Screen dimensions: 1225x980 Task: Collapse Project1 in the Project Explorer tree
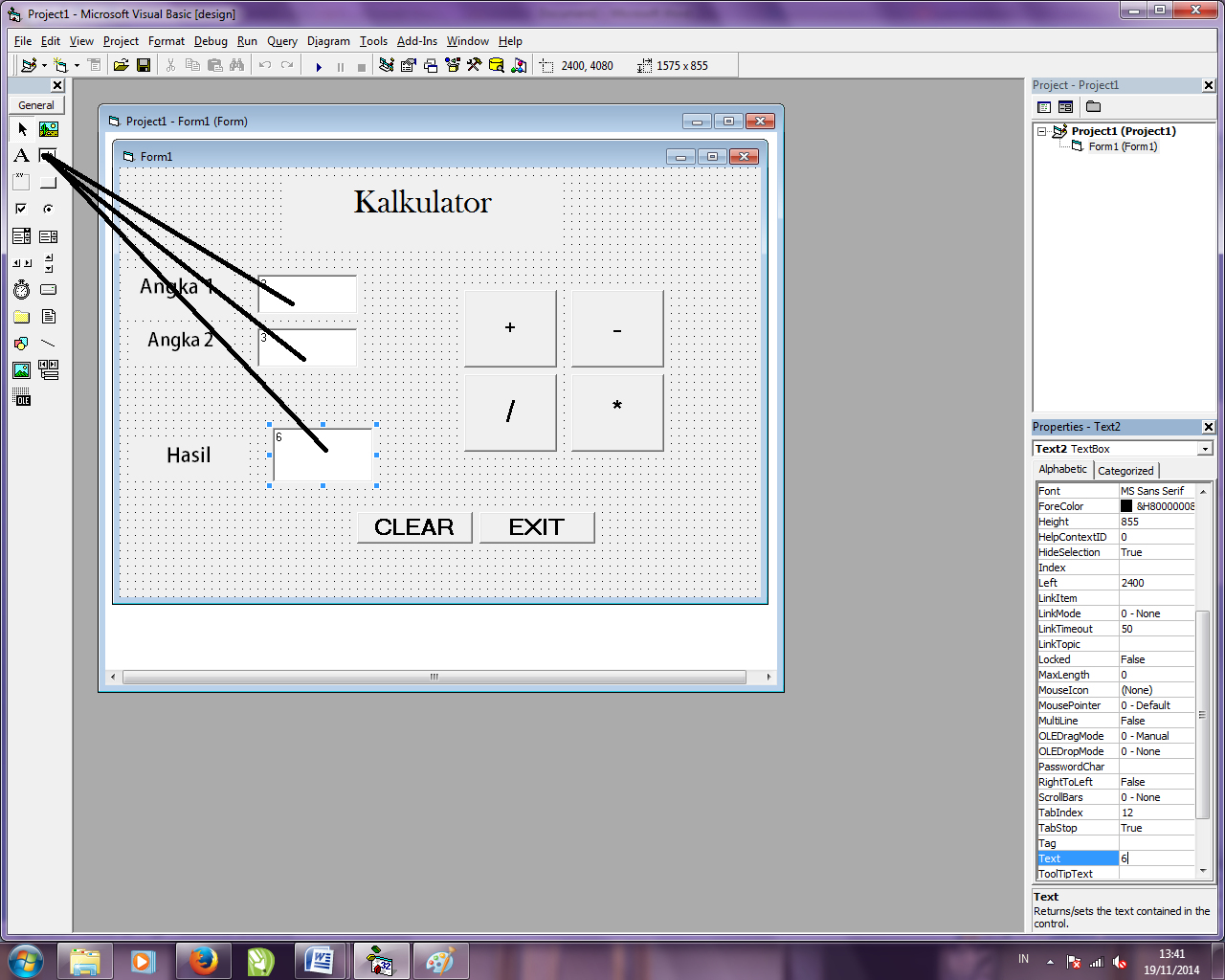[x=1043, y=131]
